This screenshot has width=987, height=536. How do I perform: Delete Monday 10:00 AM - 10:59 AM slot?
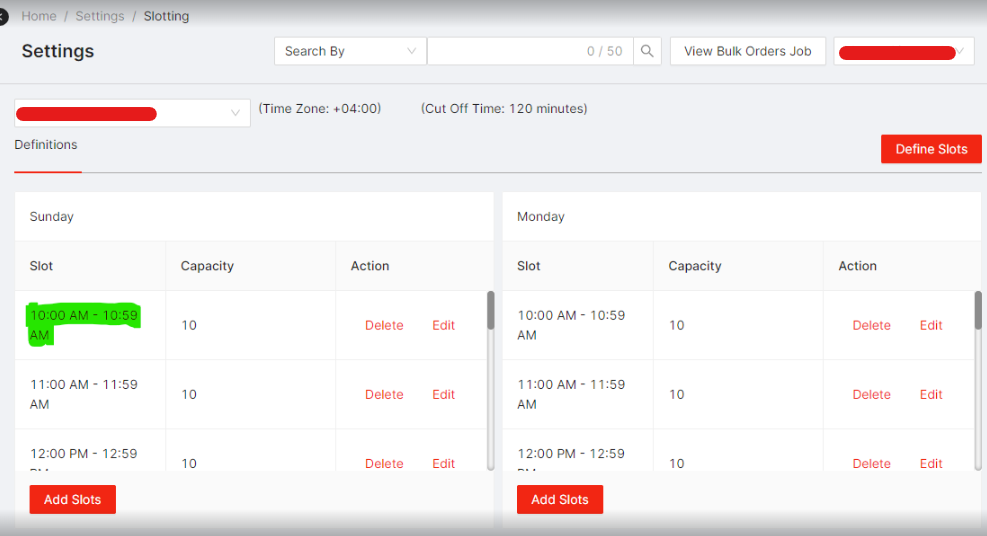[x=871, y=325]
